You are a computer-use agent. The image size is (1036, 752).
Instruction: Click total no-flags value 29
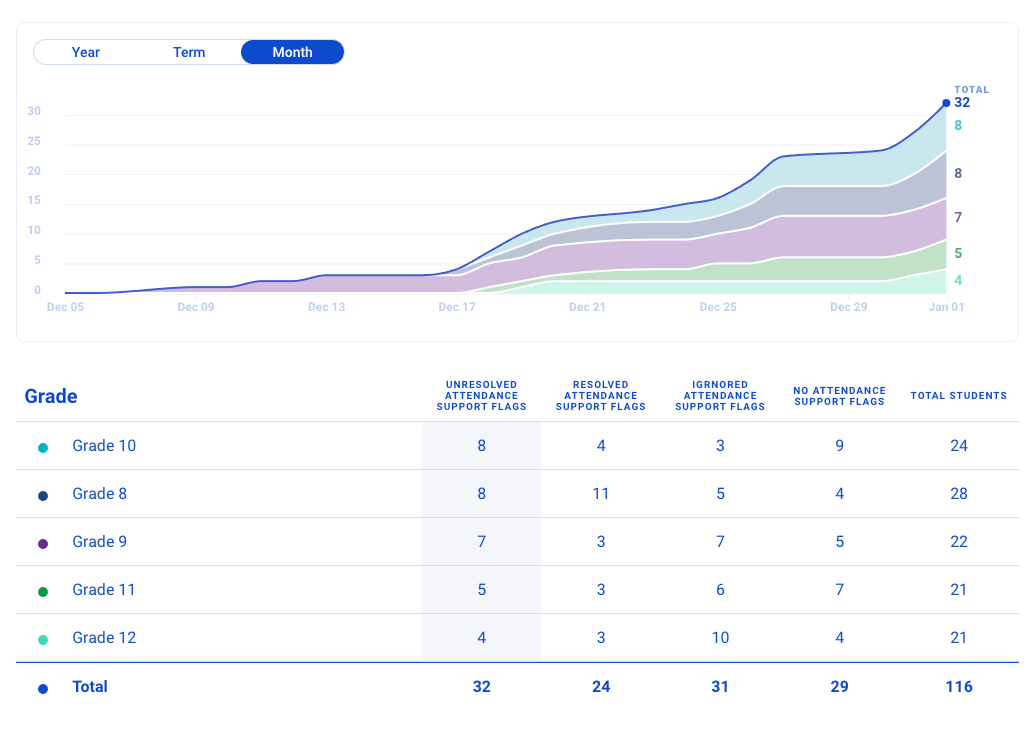pos(839,687)
